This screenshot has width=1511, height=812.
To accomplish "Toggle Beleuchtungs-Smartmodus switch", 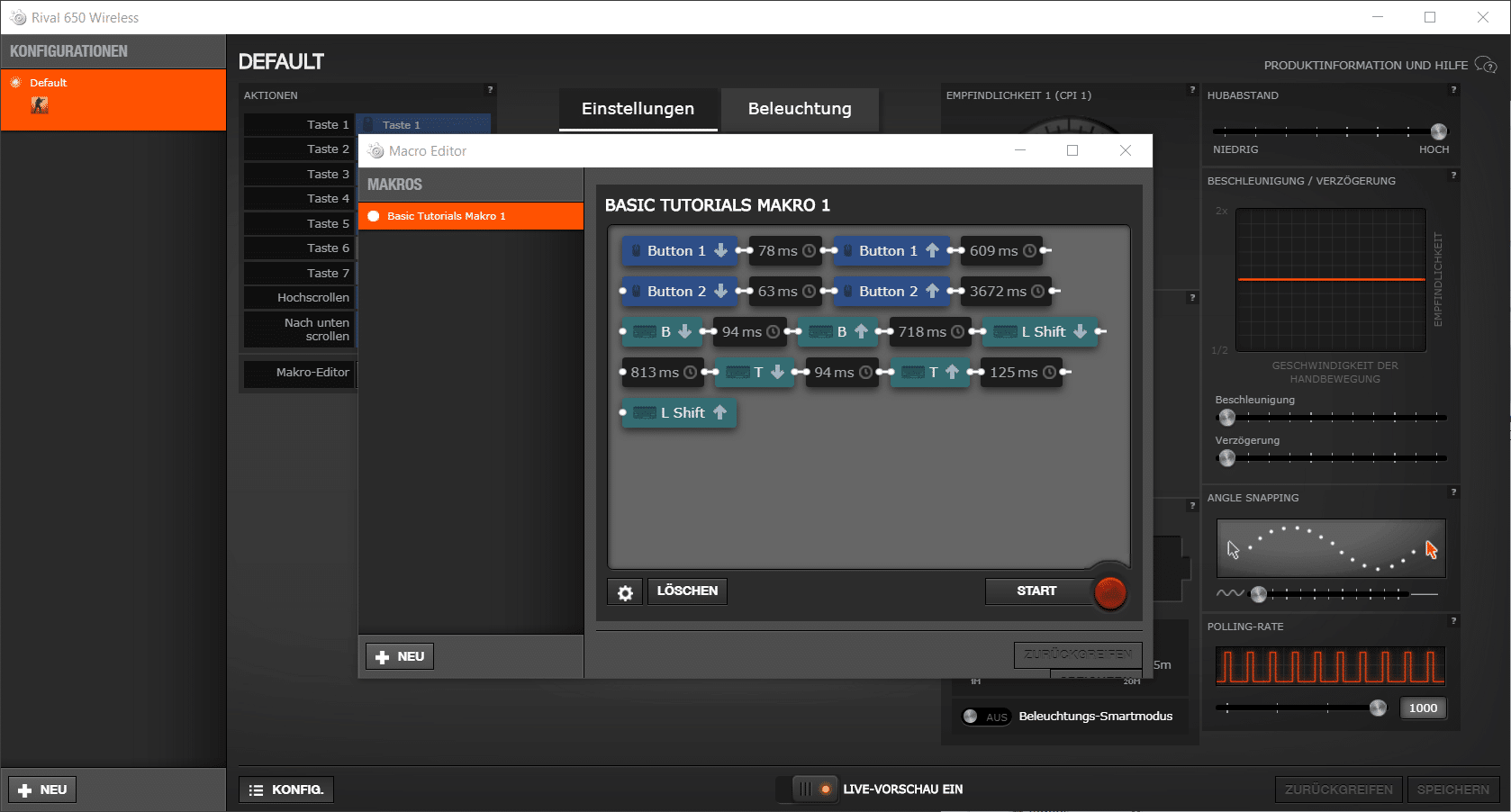I will point(985,717).
